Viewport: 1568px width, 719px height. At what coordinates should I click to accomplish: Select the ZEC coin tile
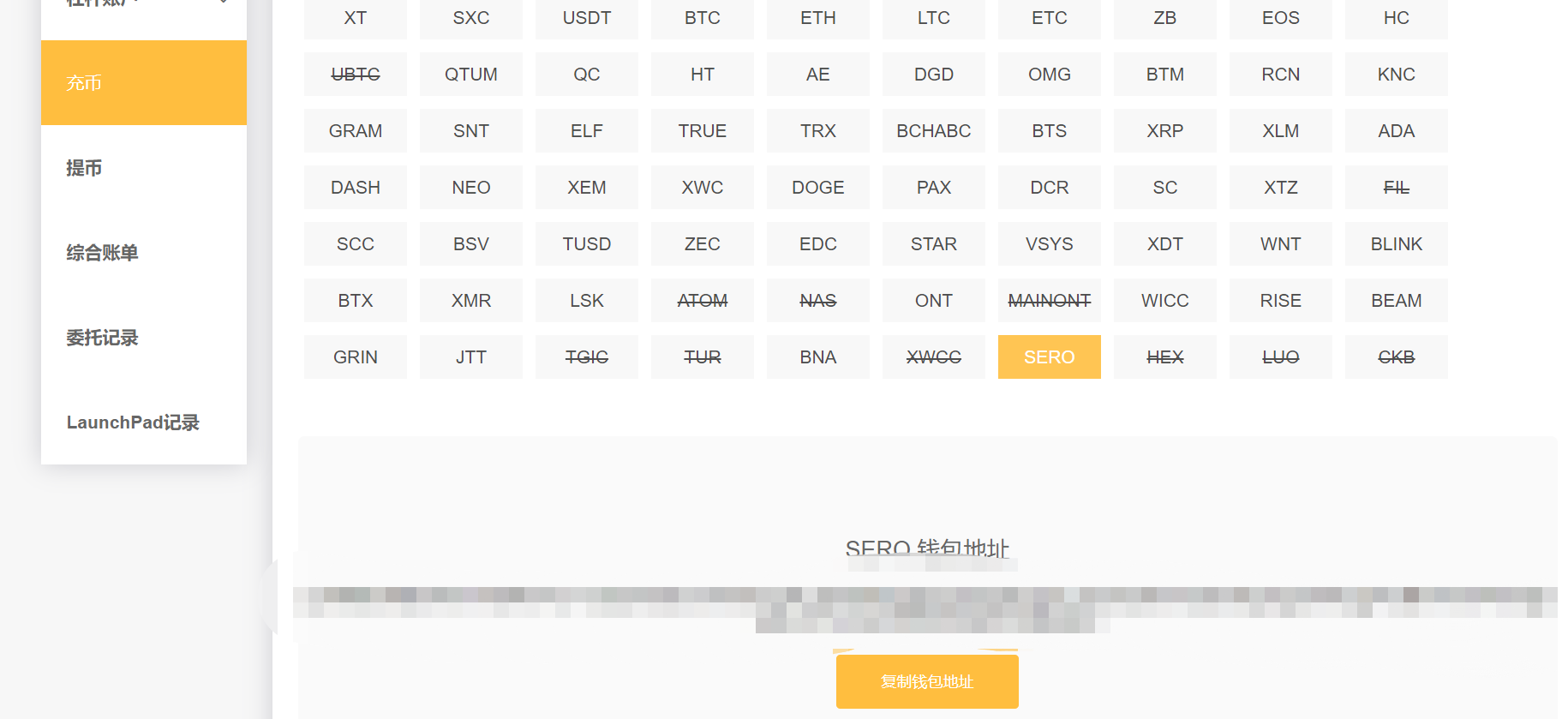tap(703, 244)
